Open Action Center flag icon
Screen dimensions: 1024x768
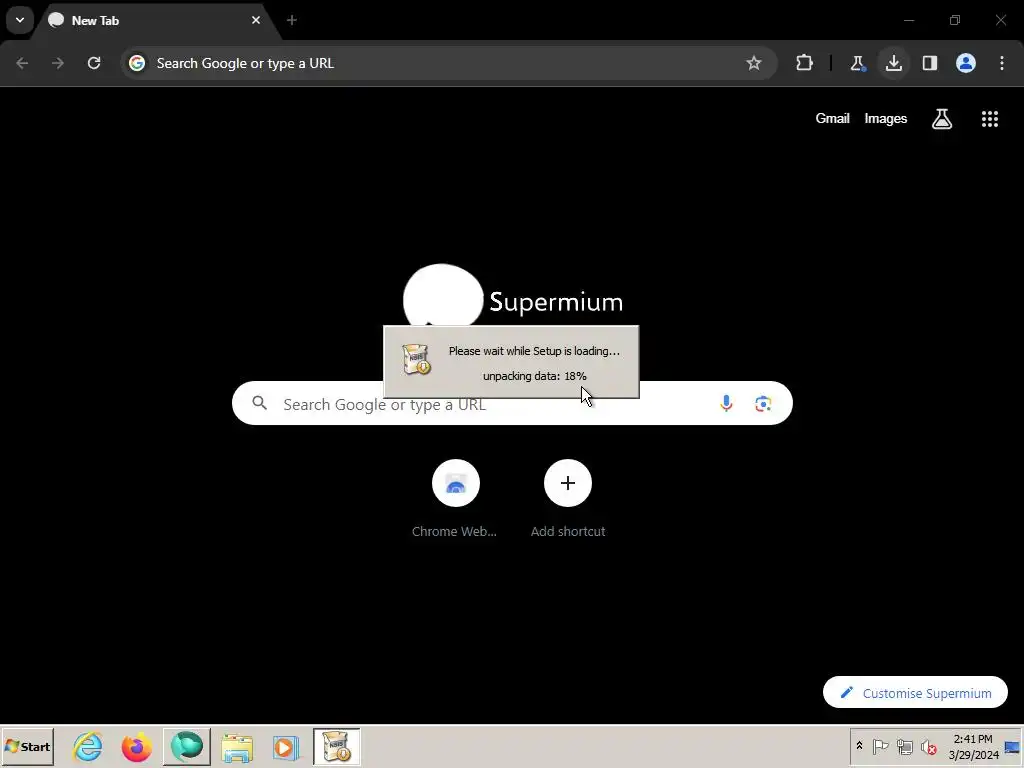pos(880,746)
